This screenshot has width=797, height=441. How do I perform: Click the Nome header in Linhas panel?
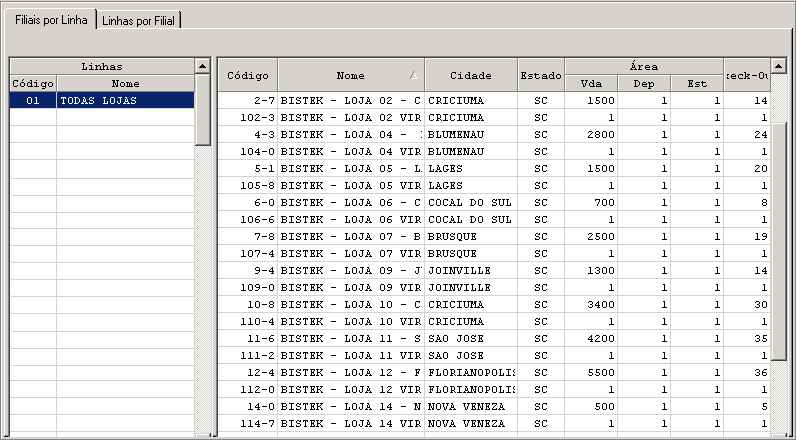pyautogui.click(x=126, y=83)
